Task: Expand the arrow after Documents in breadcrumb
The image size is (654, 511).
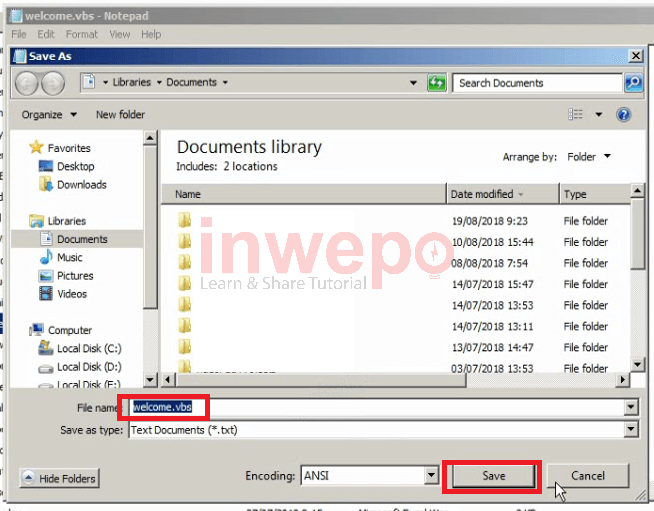Action: click(225, 82)
